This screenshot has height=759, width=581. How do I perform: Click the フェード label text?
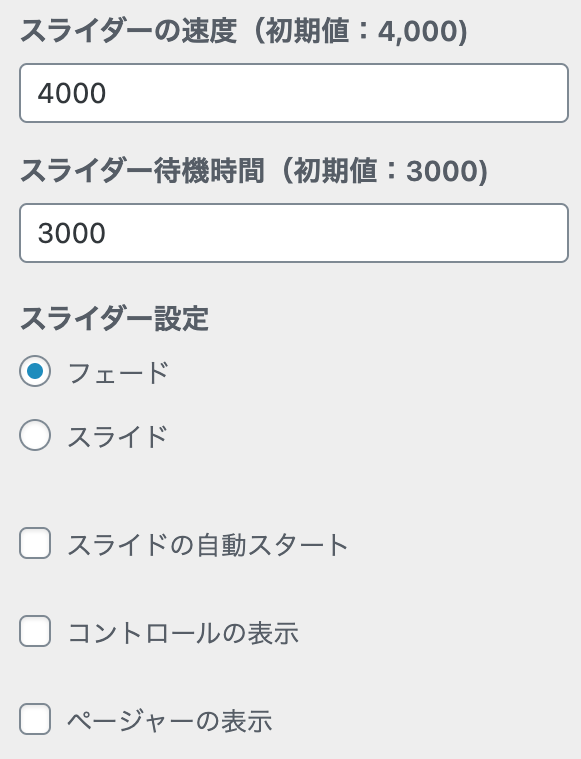(118, 373)
